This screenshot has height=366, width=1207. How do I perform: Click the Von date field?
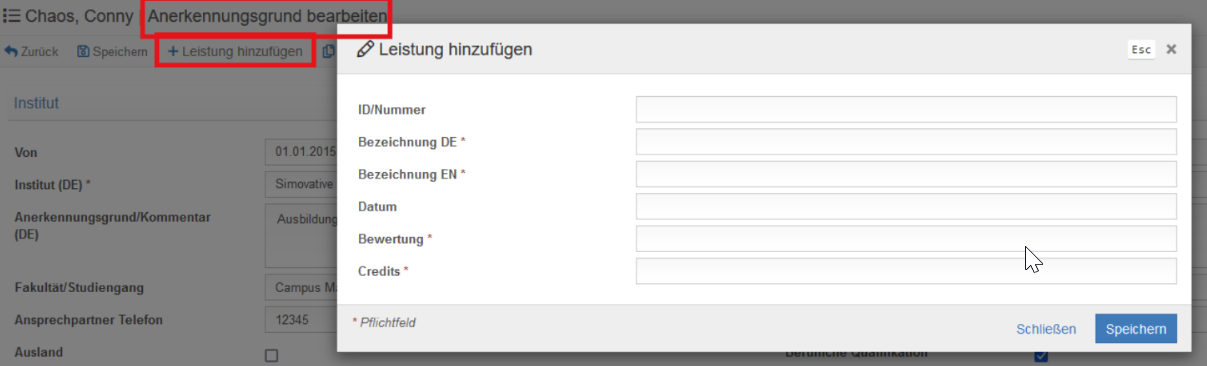click(301, 152)
